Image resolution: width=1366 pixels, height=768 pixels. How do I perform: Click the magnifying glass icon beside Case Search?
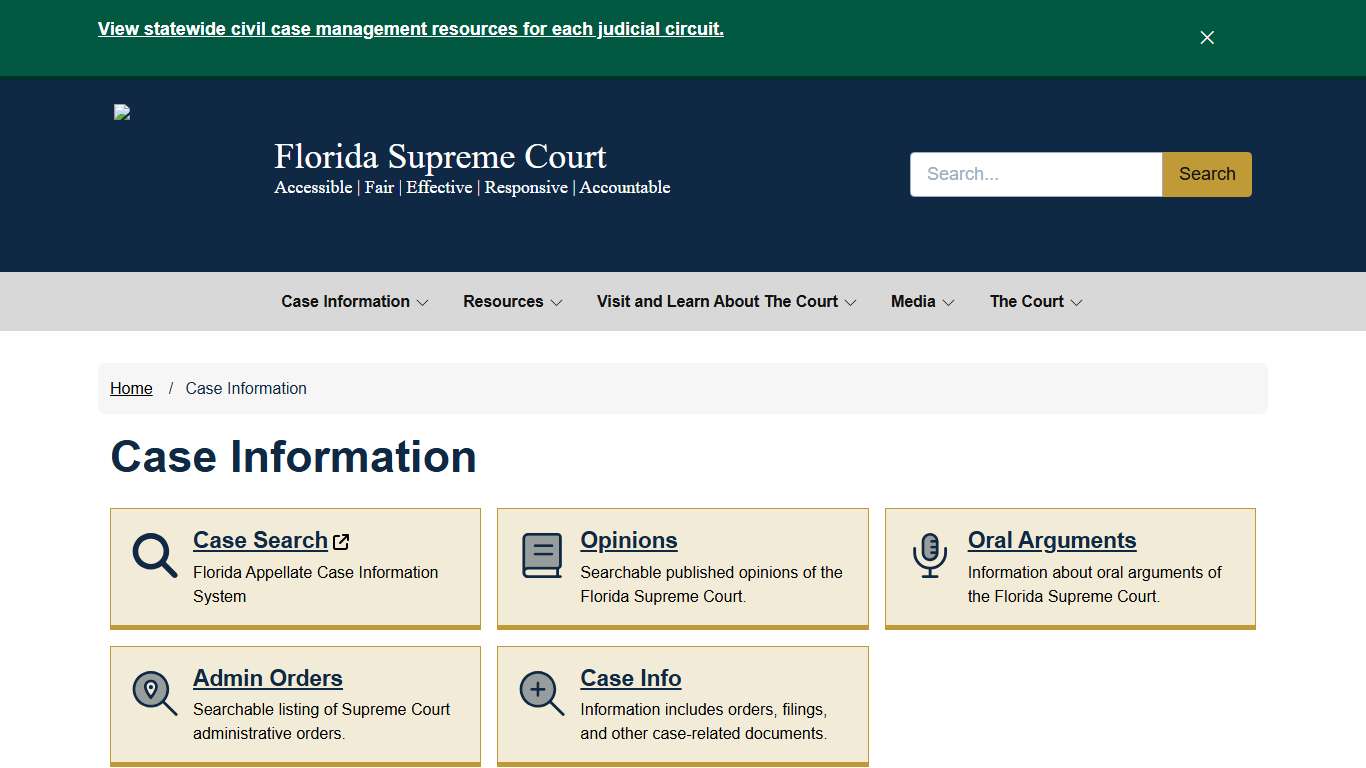153,554
